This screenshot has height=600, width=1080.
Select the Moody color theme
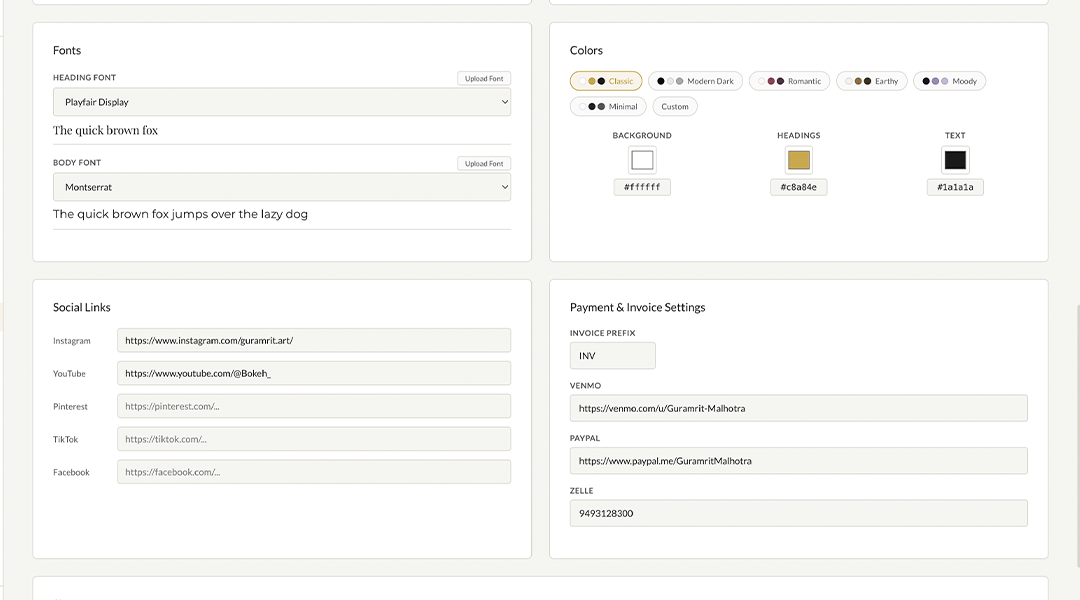(948, 80)
